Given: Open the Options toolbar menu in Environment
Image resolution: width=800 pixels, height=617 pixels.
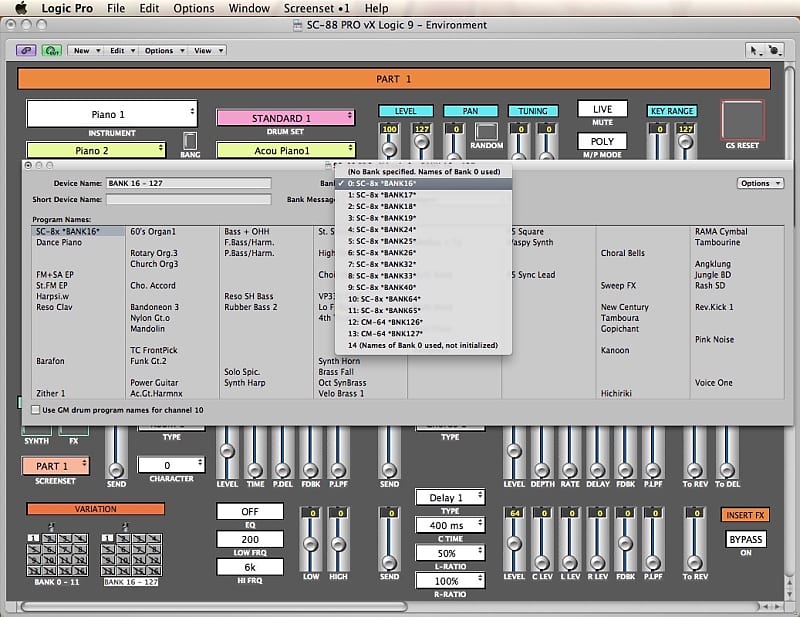Looking at the screenshot, I should [x=164, y=51].
